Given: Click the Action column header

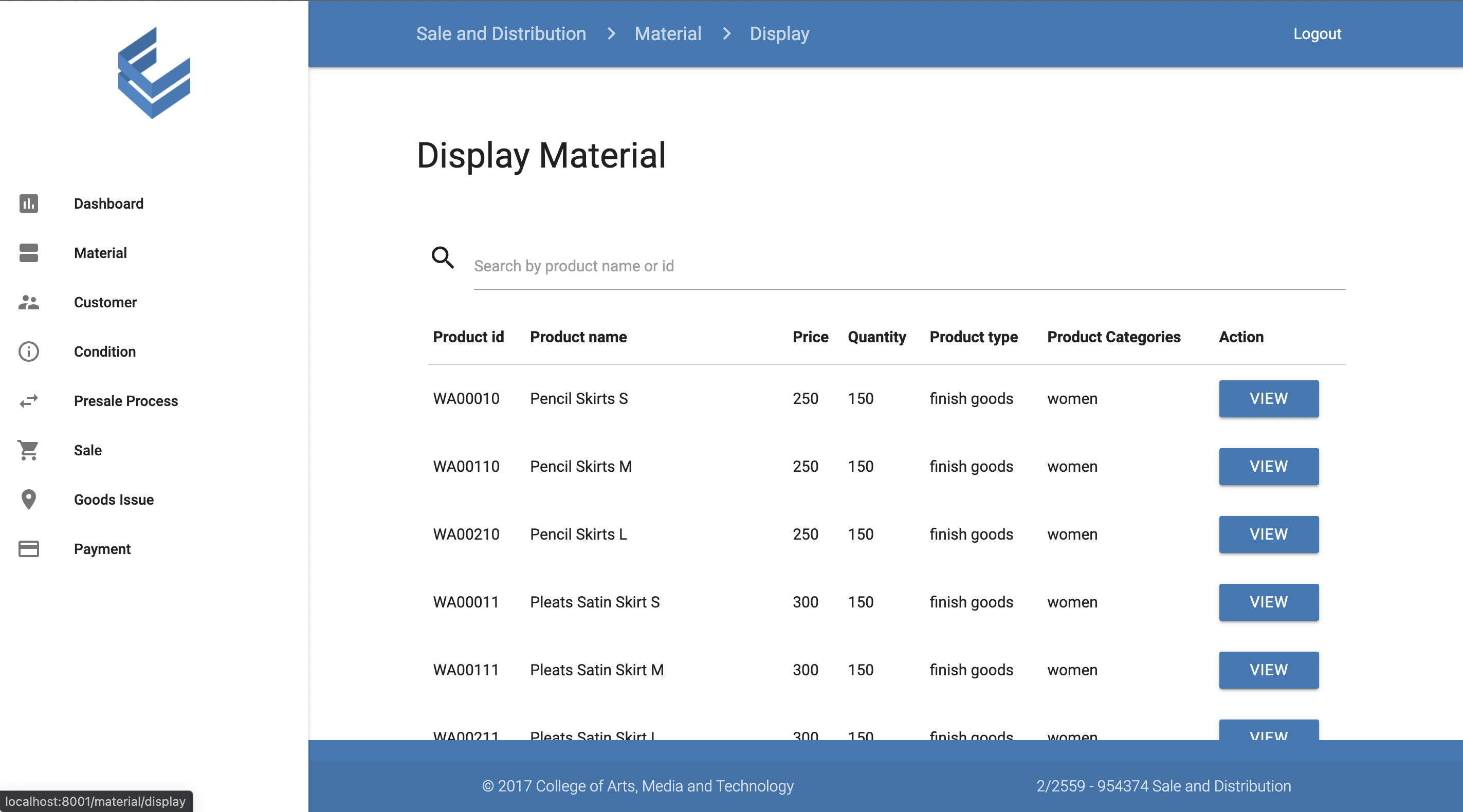Looking at the screenshot, I should 1241,337.
